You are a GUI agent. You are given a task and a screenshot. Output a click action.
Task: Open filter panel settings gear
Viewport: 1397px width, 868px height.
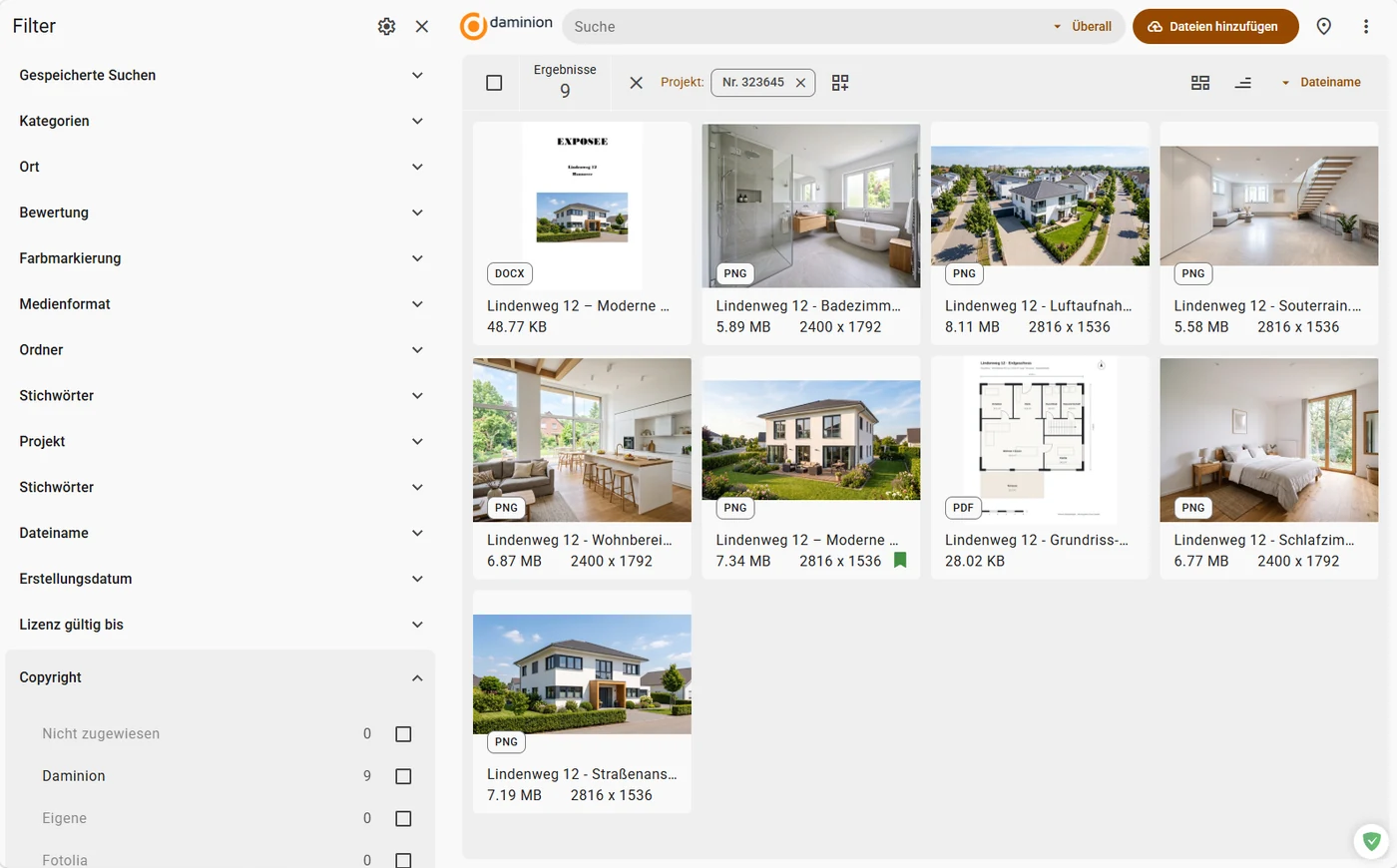click(386, 27)
